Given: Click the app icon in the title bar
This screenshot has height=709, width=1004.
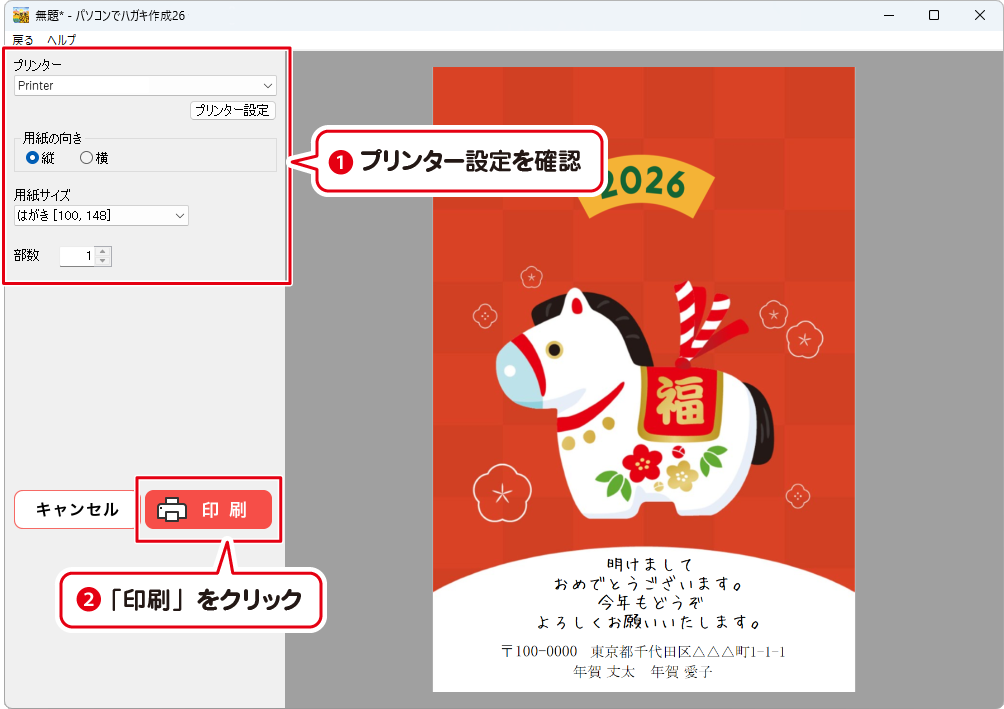Looking at the screenshot, I should click(20, 15).
